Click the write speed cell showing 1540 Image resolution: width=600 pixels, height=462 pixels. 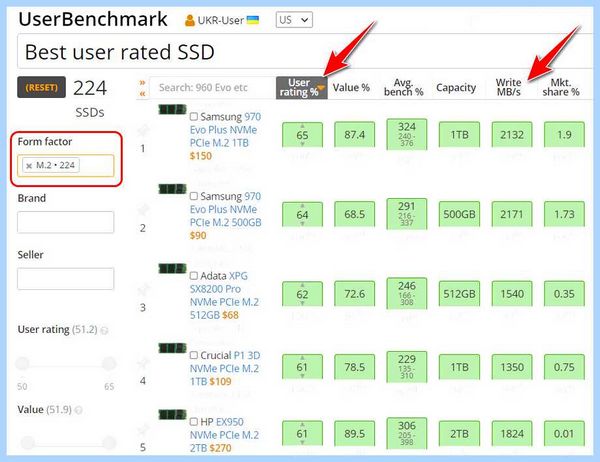pyautogui.click(x=512, y=294)
